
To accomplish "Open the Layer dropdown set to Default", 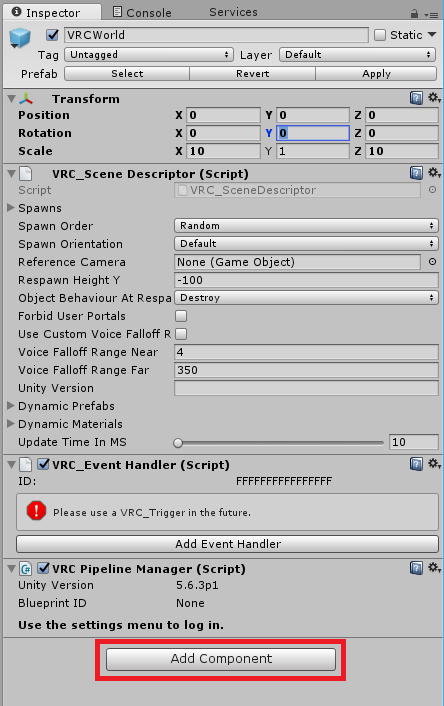I will click(358, 55).
